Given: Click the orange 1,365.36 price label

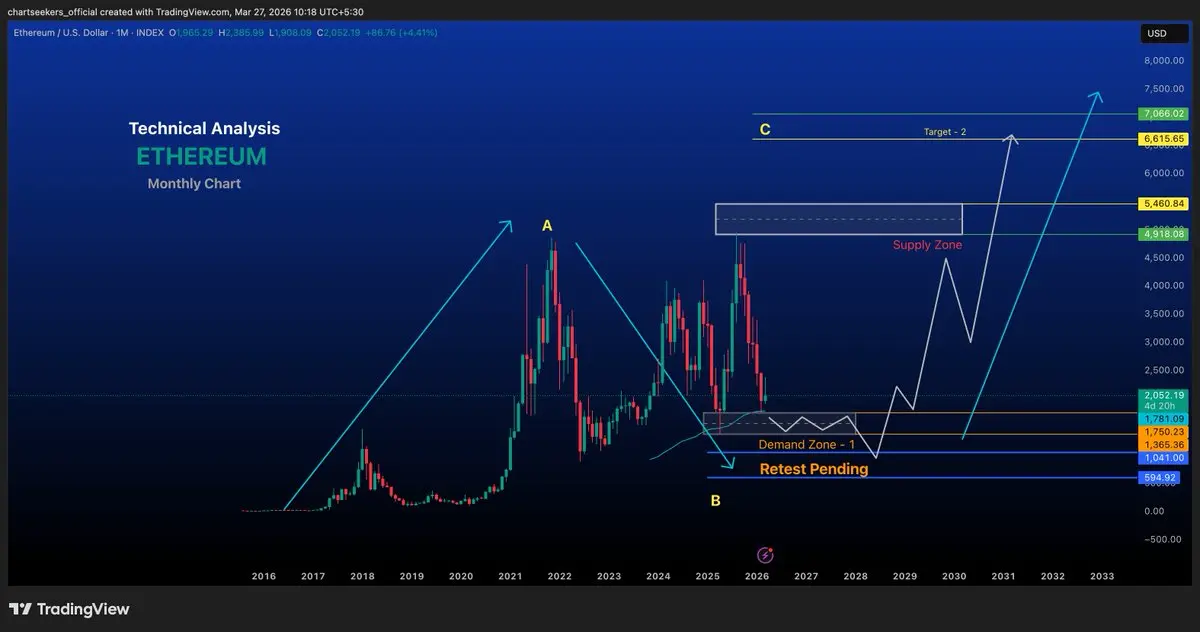Looking at the screenshot, I should click(1161, 445).
